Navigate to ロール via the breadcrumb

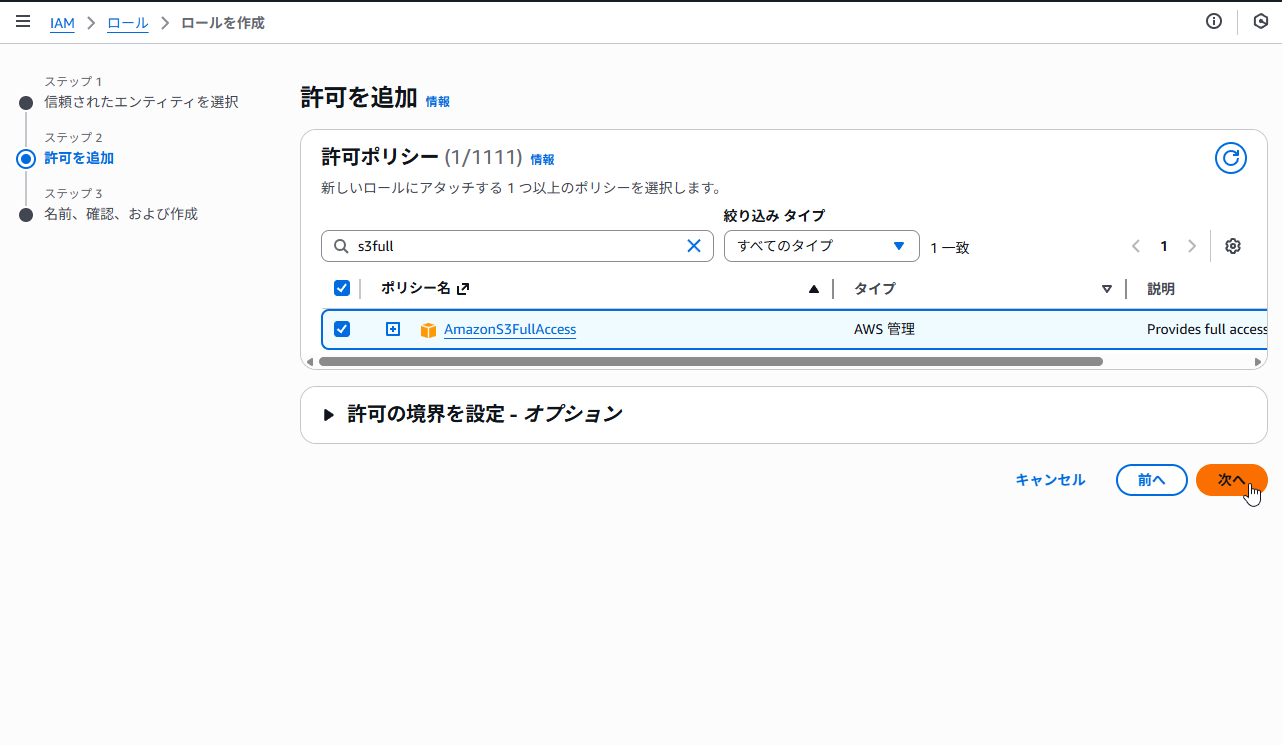pyautogui.click(x=127, y=21)
